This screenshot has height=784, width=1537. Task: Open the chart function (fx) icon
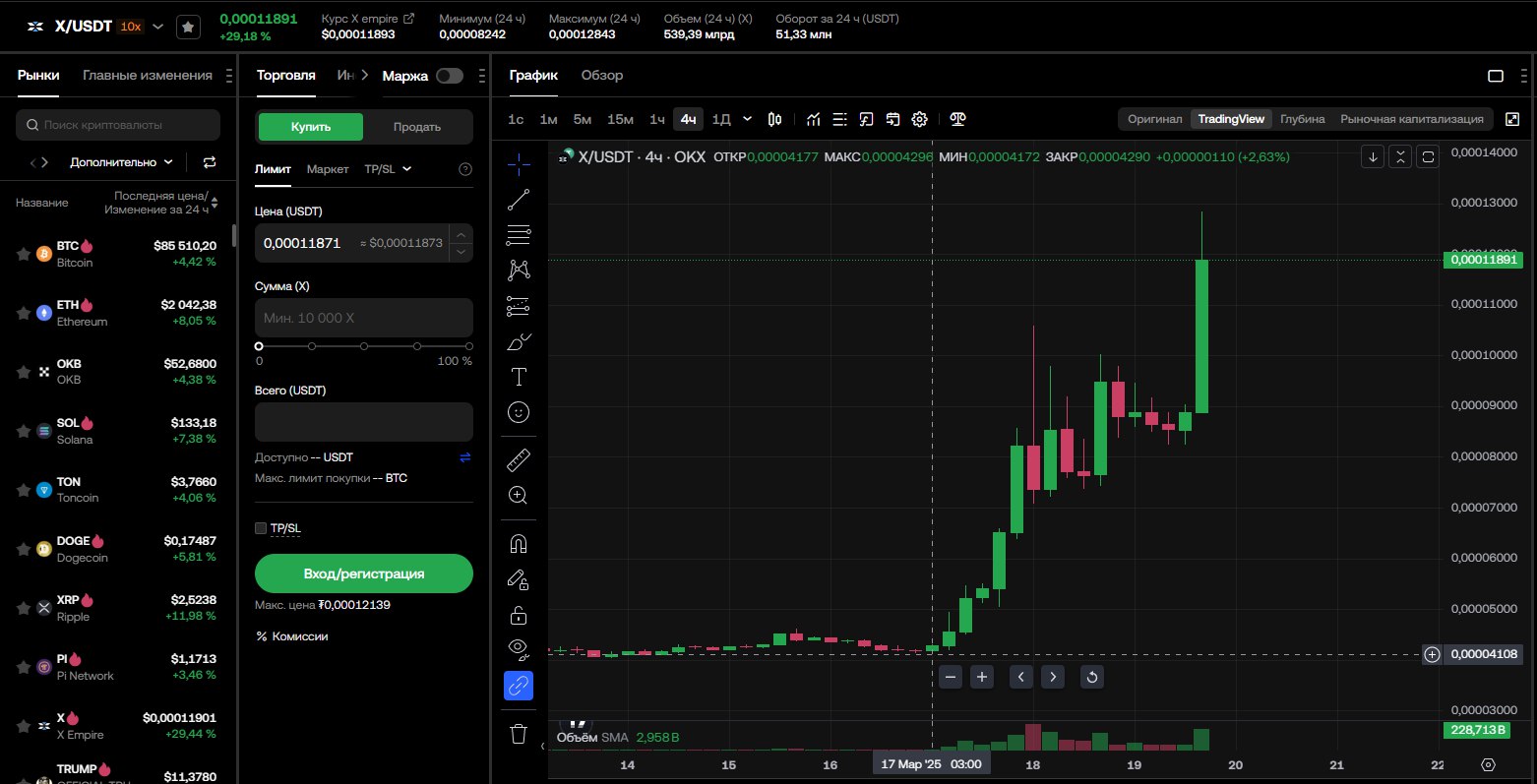[x=866, y=119]
